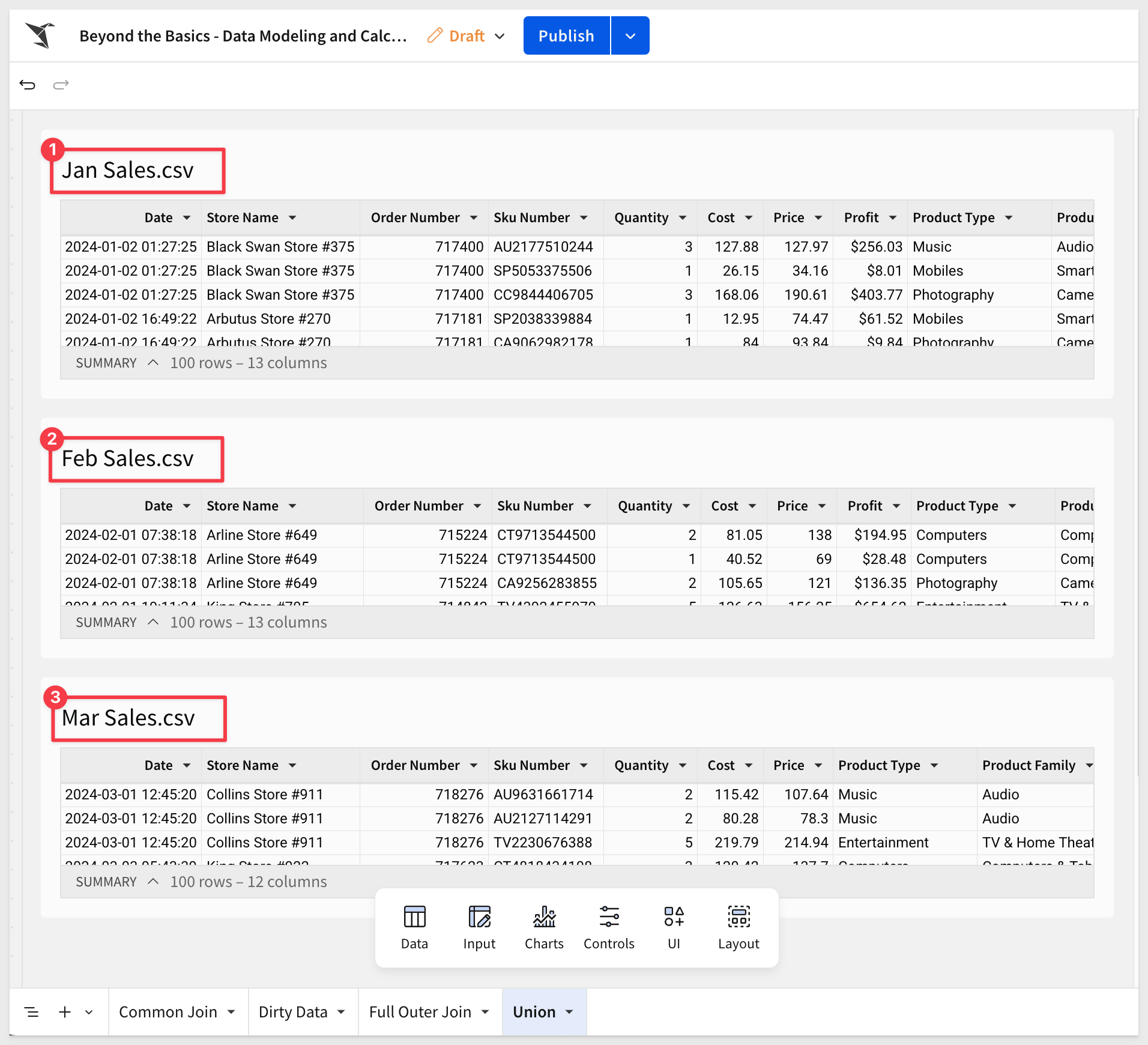Click the 2024-02-01 date in first Feb row
This screenshot has width=1148, height=1045.
pos(131,535)
